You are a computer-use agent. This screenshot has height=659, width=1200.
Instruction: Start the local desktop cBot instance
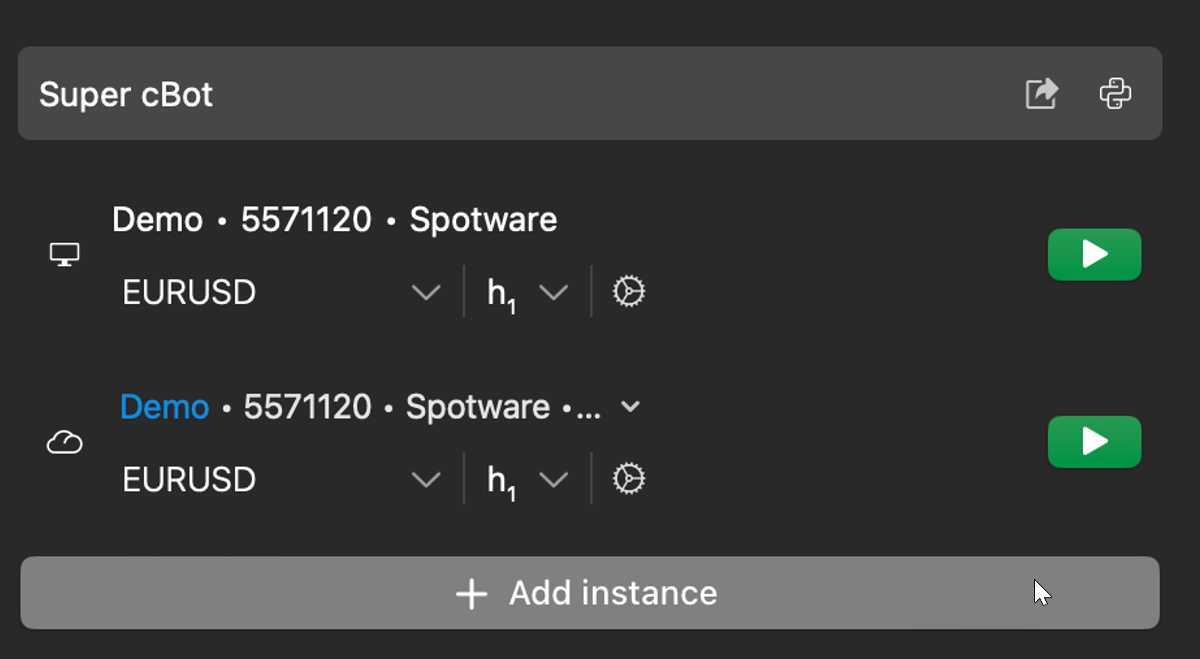1094,255
